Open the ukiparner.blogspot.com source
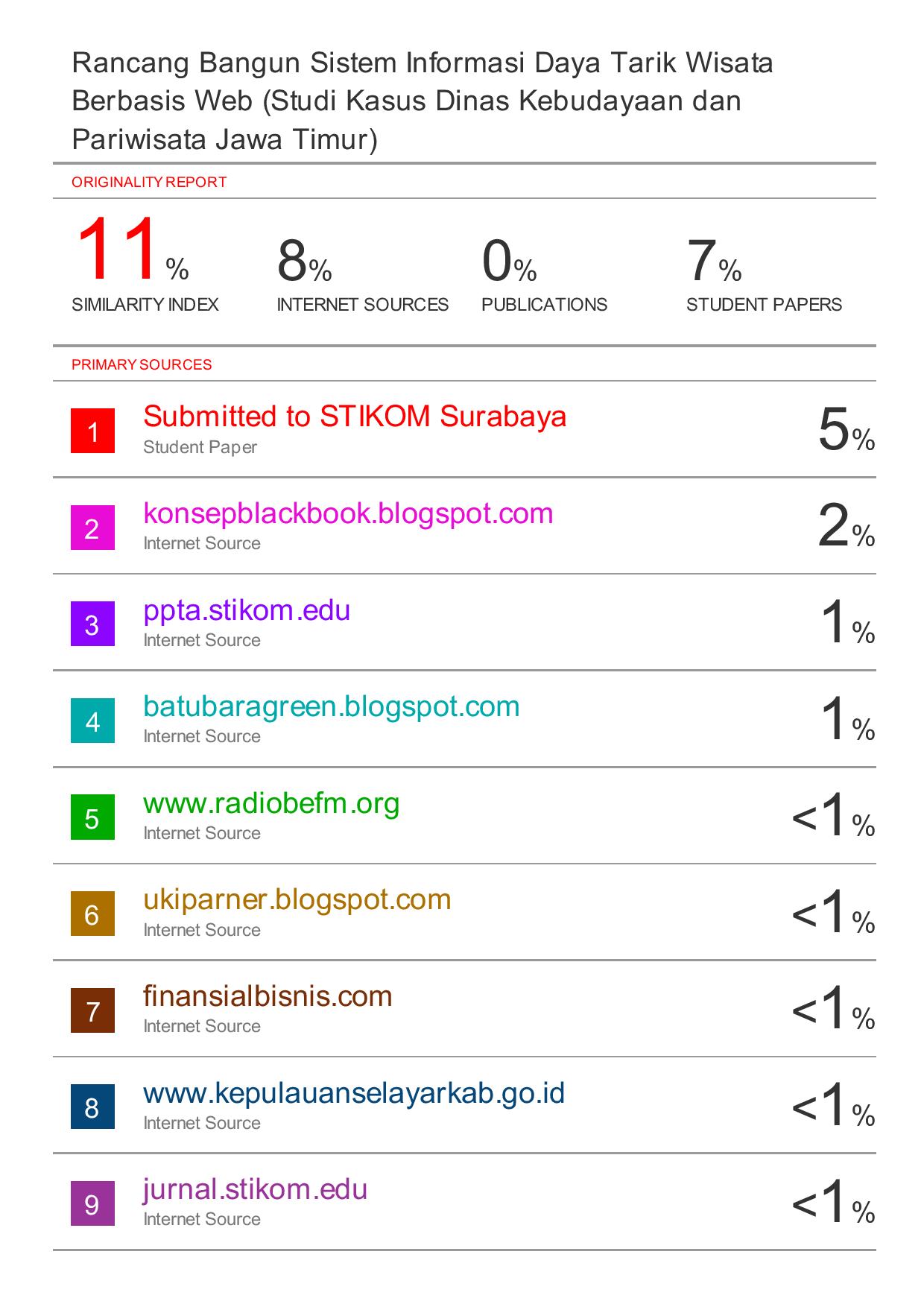The height and width of the screenshot is (1307, 924). (x=297, y=899)
